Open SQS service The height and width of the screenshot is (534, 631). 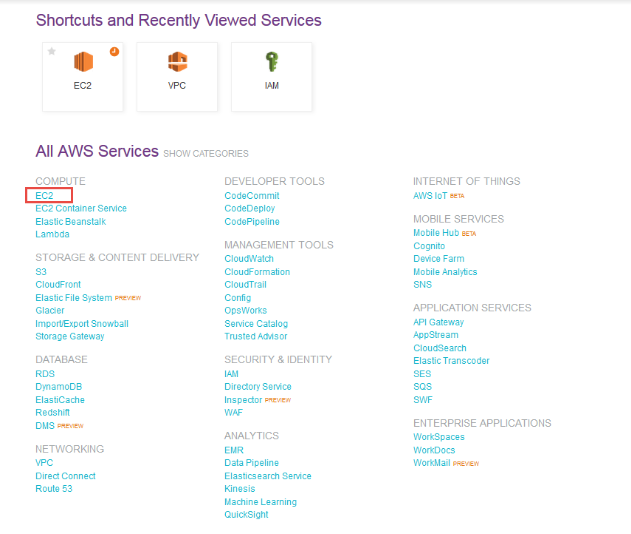[x=423, y=387]
